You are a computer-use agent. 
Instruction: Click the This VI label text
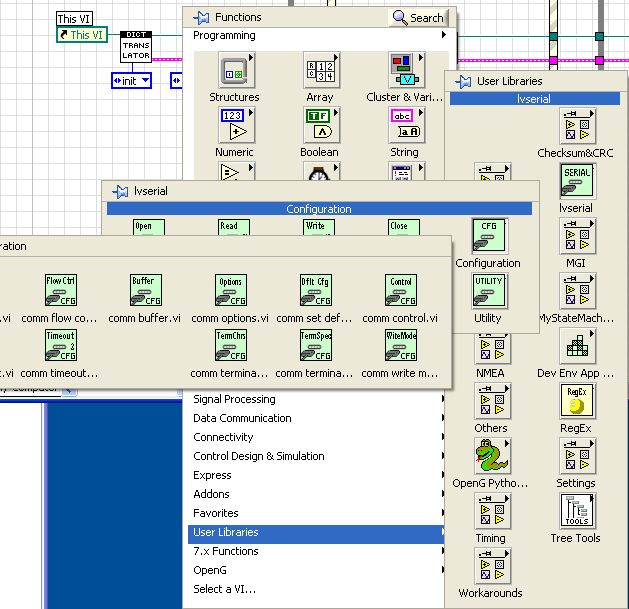click(74, 18)
